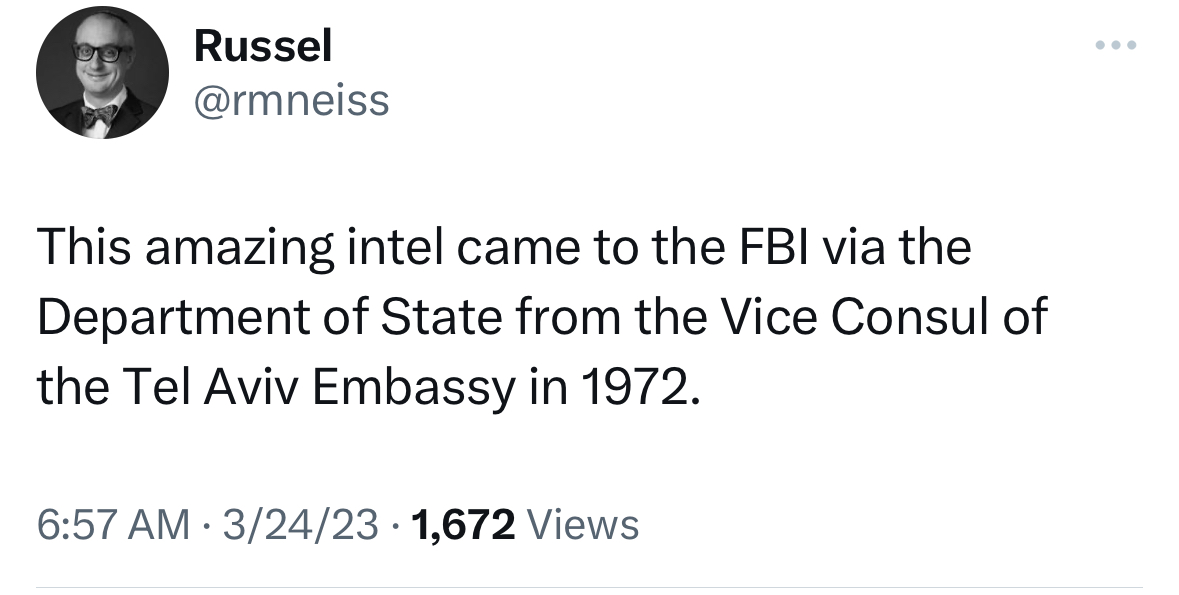Open the Russel display name link
Viewport: 1179px width, 595px height.
pyautogui.click(x=262, y=46)
